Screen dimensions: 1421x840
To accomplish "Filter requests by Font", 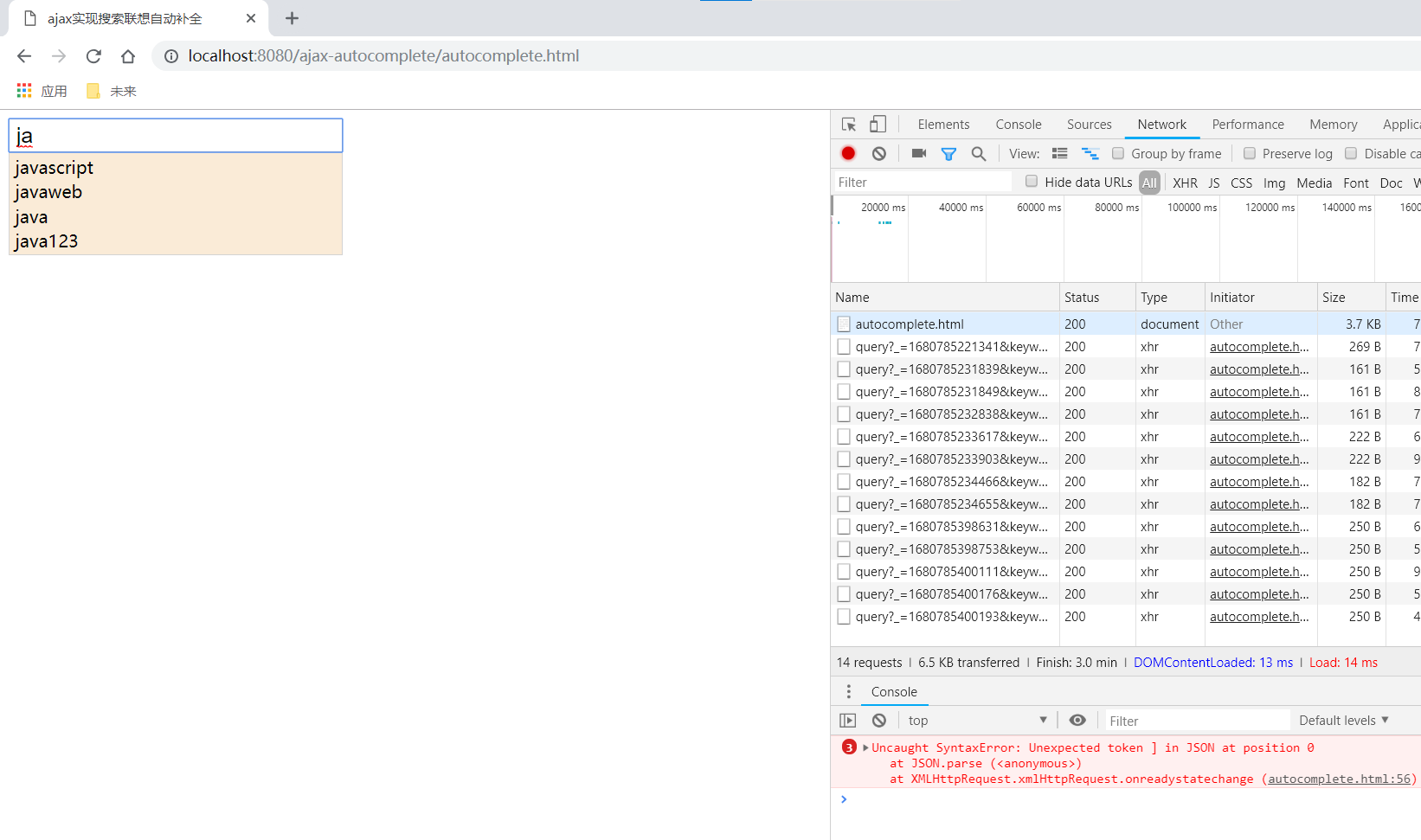I will point(1356,183).
